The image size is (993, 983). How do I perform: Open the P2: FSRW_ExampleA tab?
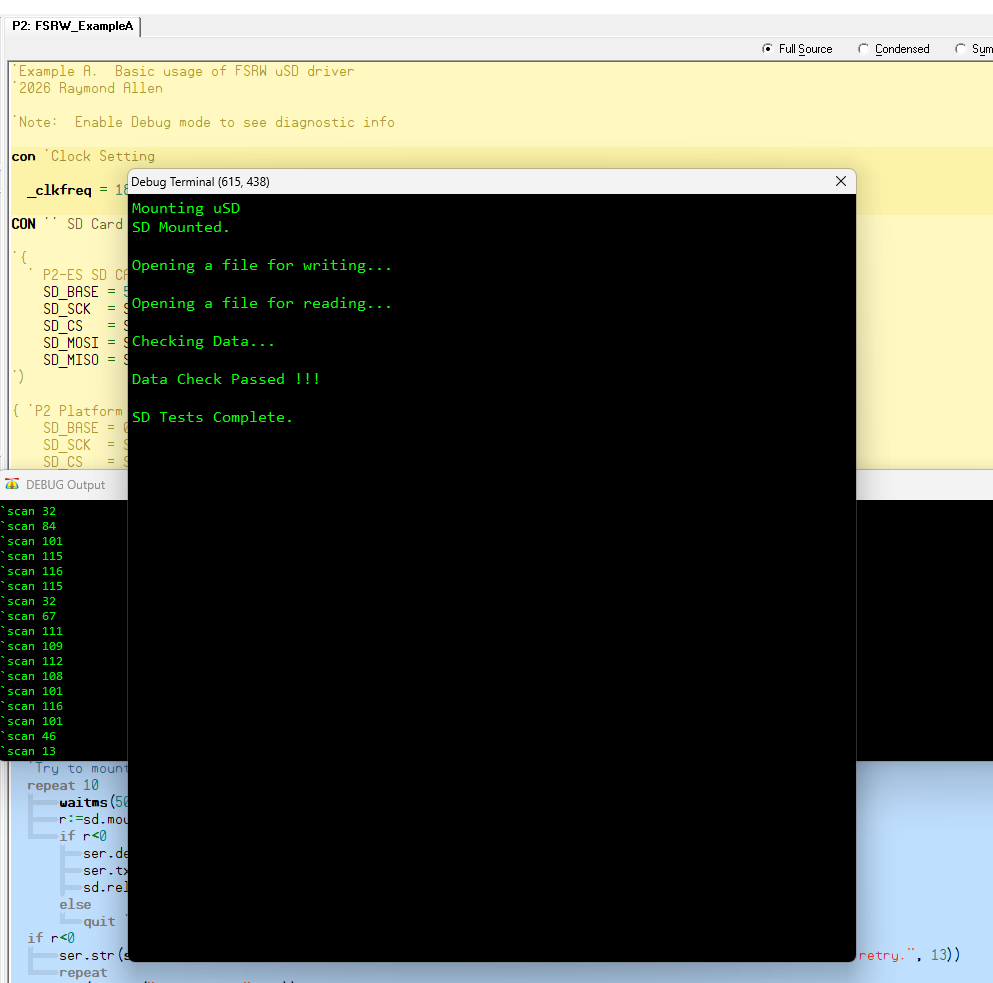point(72,27)
